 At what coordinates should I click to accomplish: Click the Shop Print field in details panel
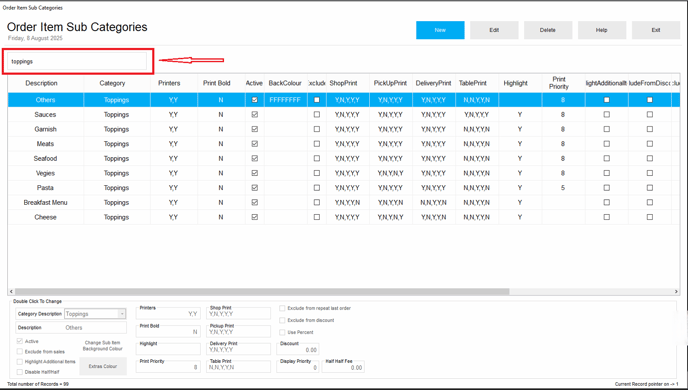238,313
